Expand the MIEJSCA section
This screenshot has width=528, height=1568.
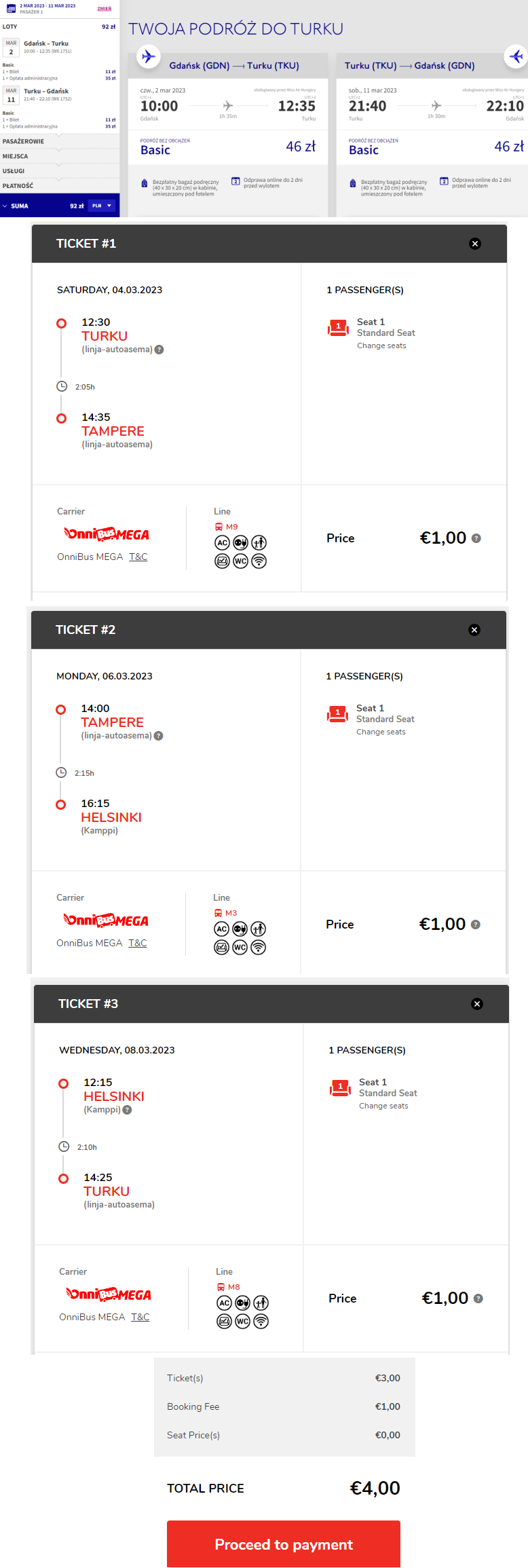tap(60, 156)
